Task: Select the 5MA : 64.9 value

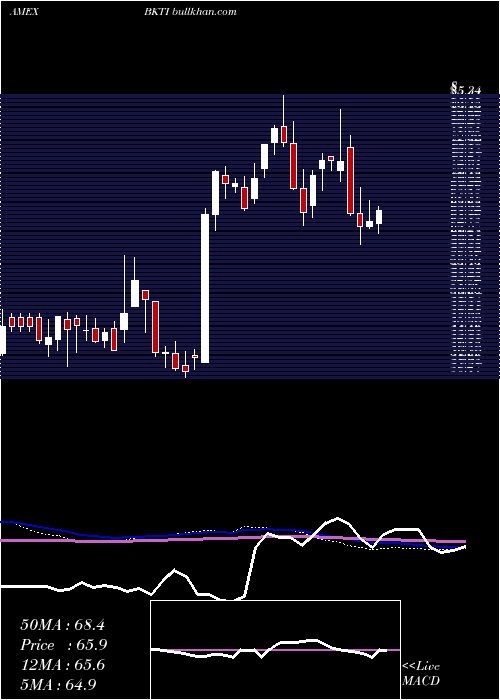Action: (x=58, y=685)
